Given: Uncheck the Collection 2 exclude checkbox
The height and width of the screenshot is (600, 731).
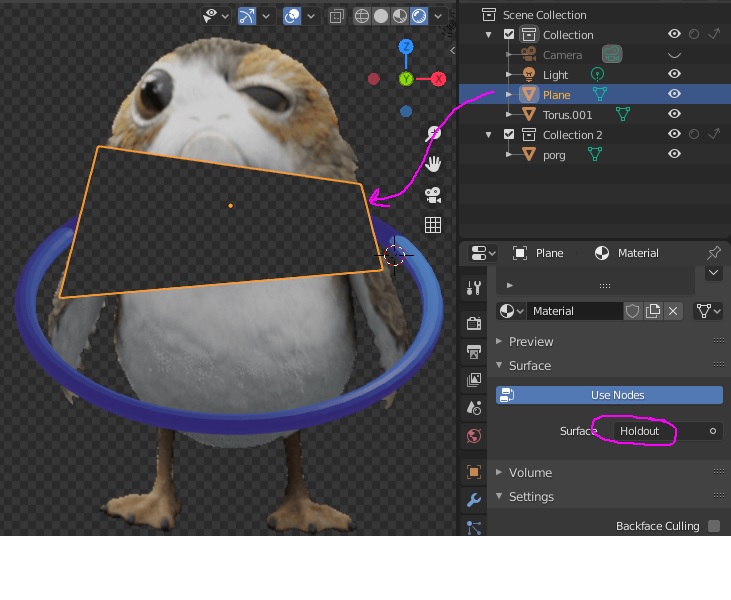Looking at the screenshot, I should click(x=509, y=135).
